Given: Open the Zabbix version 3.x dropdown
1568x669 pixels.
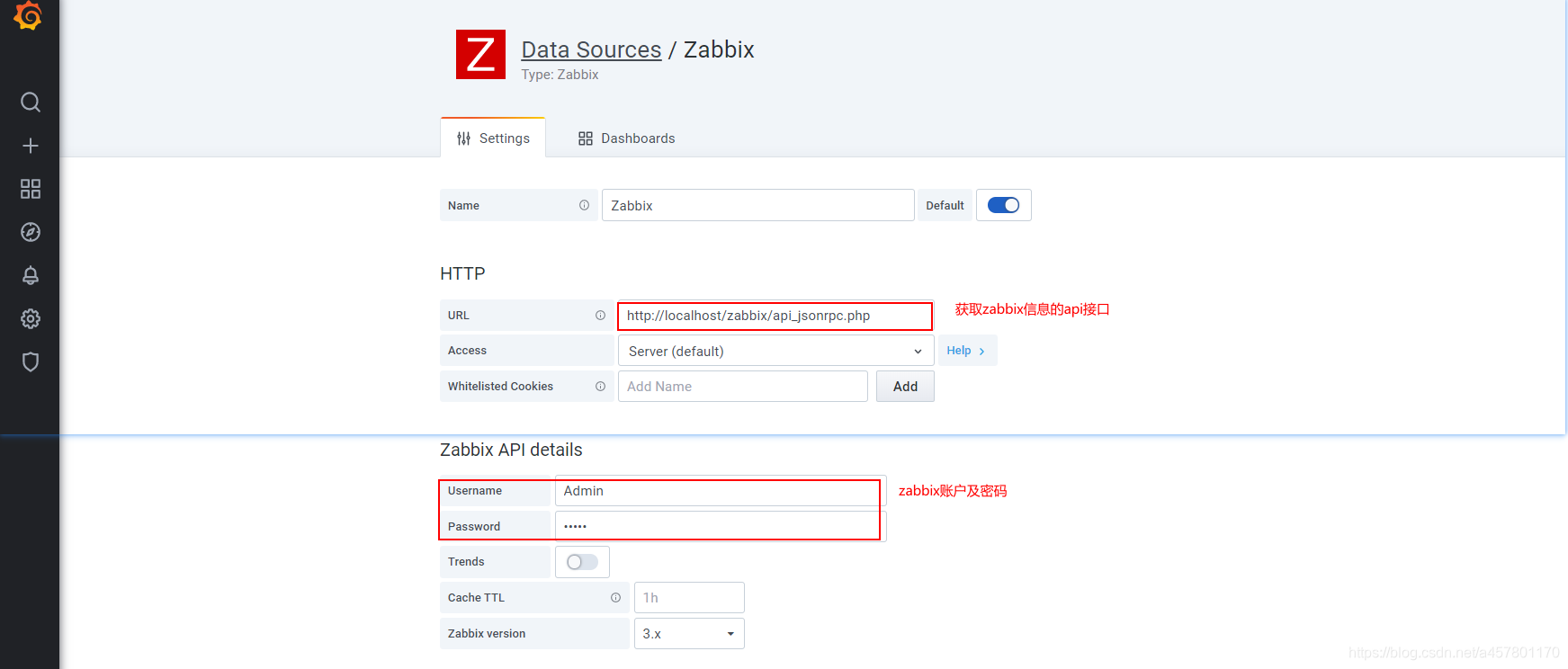Looking at the screenshot, I should coord(689,633).
